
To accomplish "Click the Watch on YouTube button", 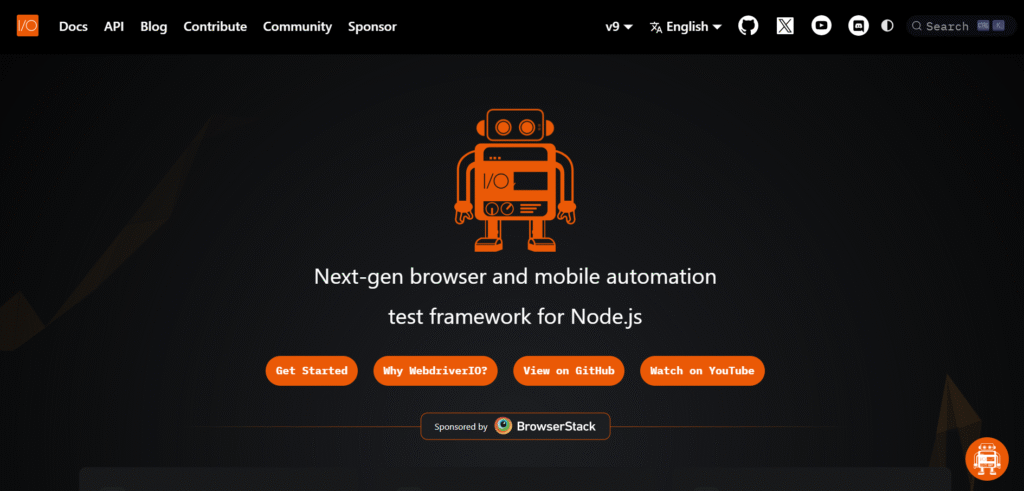I will (x=702, y=371).
